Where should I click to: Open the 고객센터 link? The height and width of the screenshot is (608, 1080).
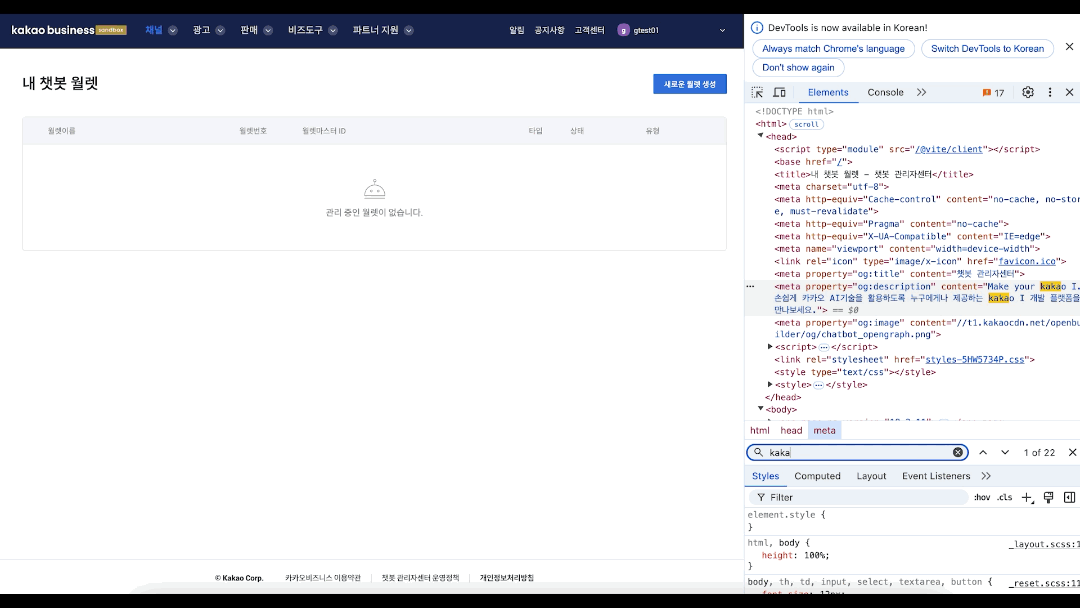[589, 30]
